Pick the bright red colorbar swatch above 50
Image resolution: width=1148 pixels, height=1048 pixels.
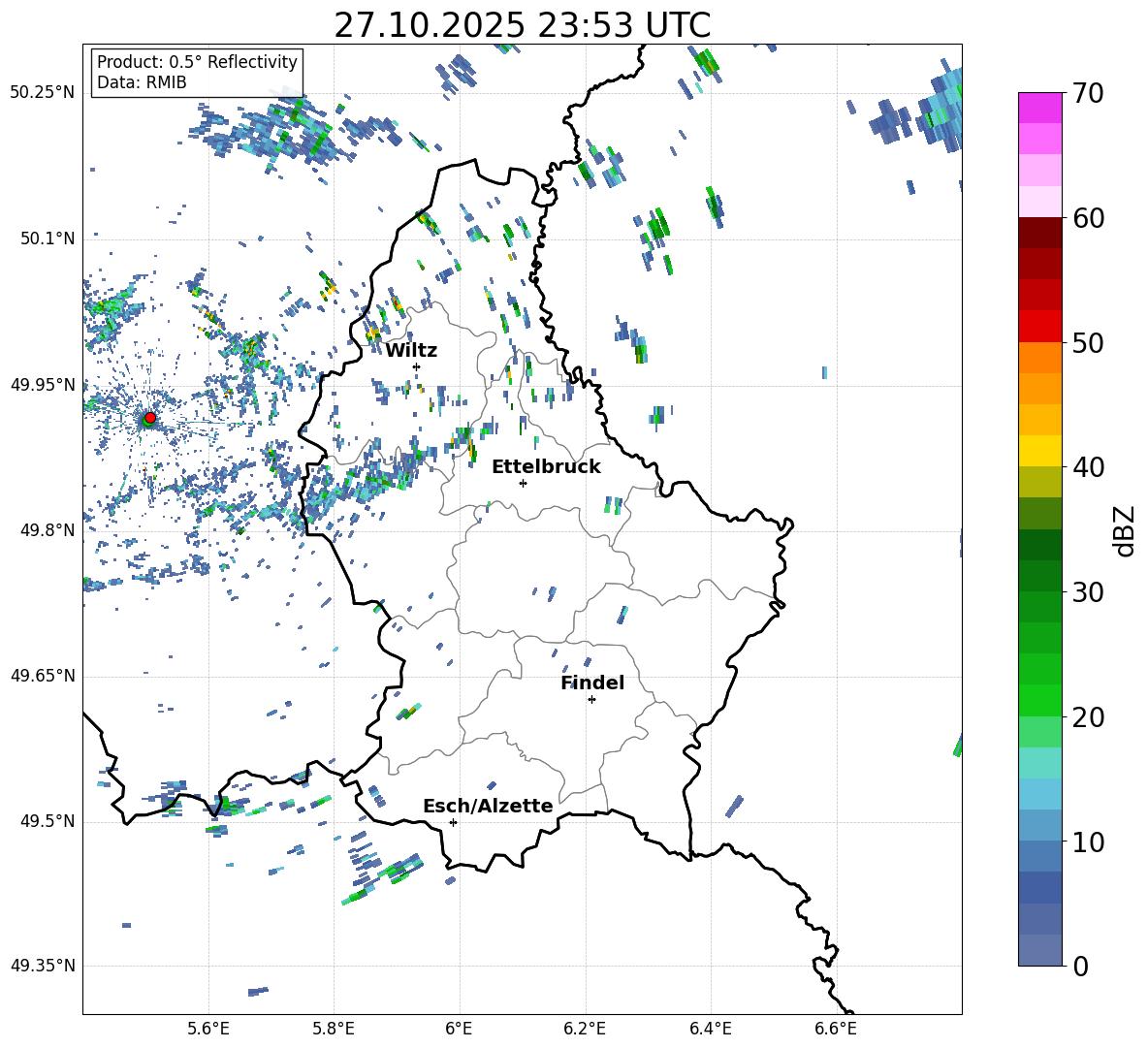click(1040, 326)
